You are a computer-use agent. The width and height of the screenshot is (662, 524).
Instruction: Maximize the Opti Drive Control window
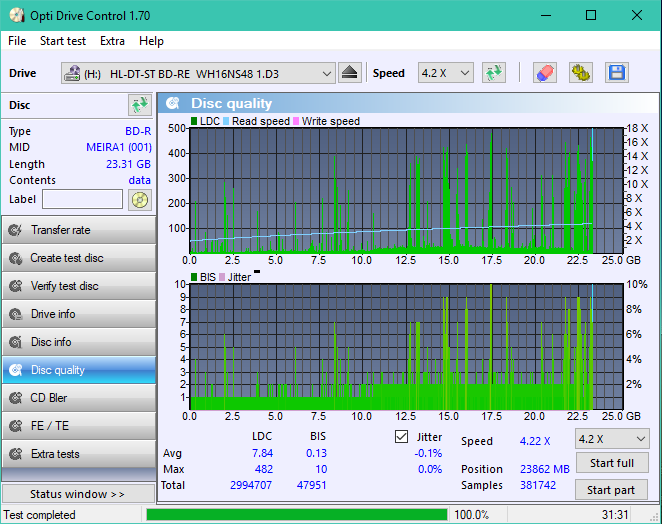click(x=591, y=16)
